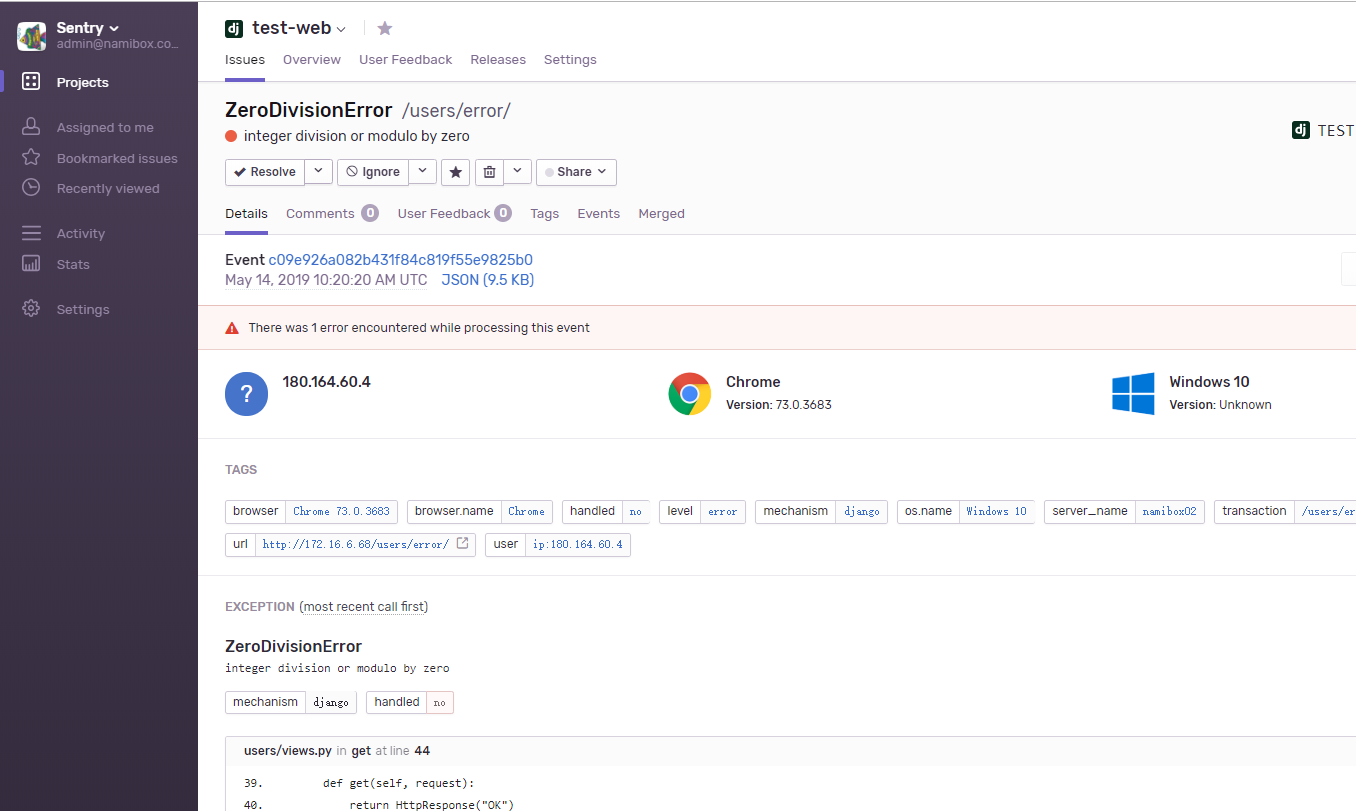The height and width of the screenshot is (811, 1356).
Task: Expand the Ignore options dropdown
Action: click(422, 172)
